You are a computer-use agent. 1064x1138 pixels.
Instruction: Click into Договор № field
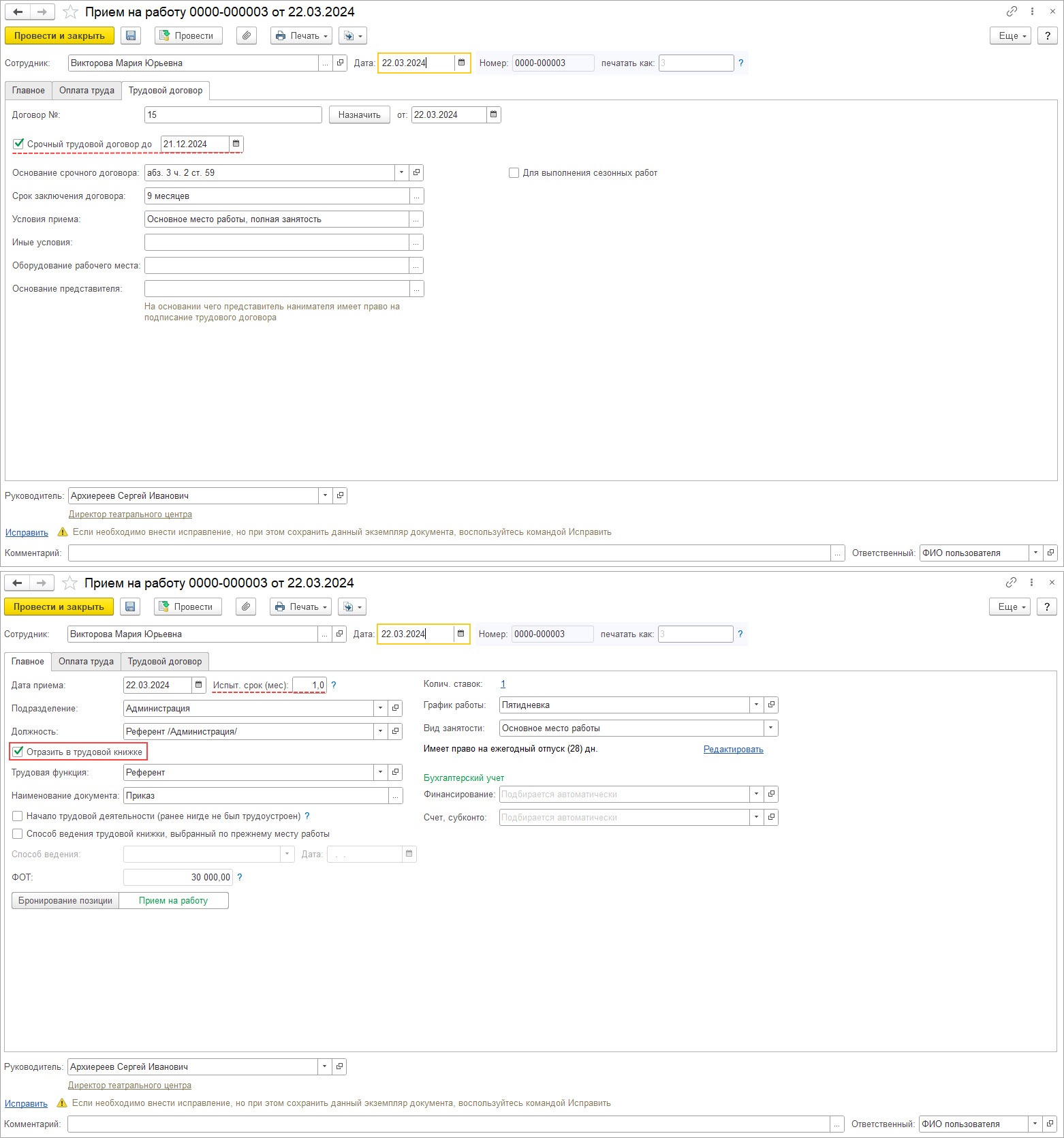(x=233, y=114)
